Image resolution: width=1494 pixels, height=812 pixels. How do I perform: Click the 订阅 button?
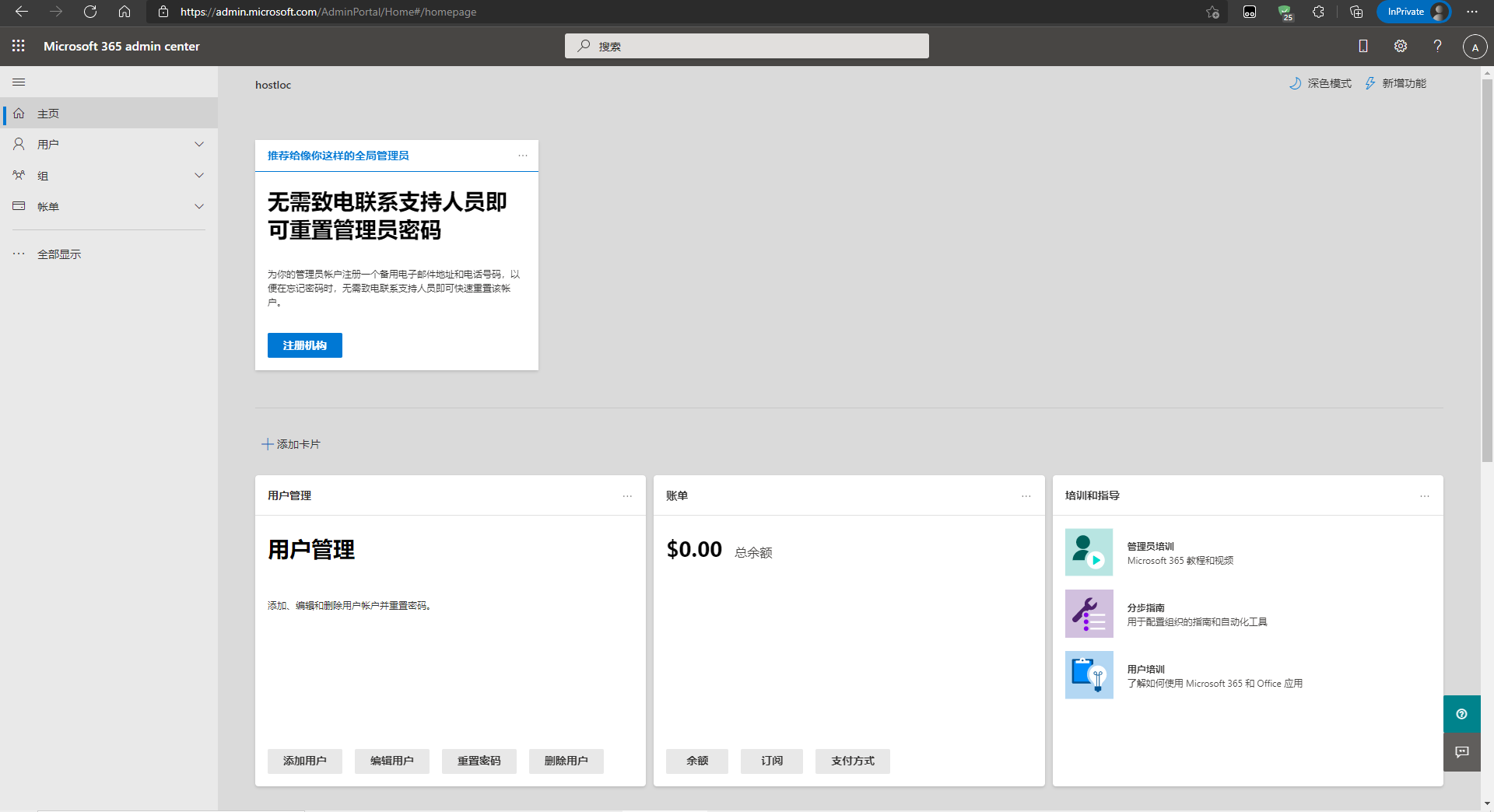tap(772, 761)
